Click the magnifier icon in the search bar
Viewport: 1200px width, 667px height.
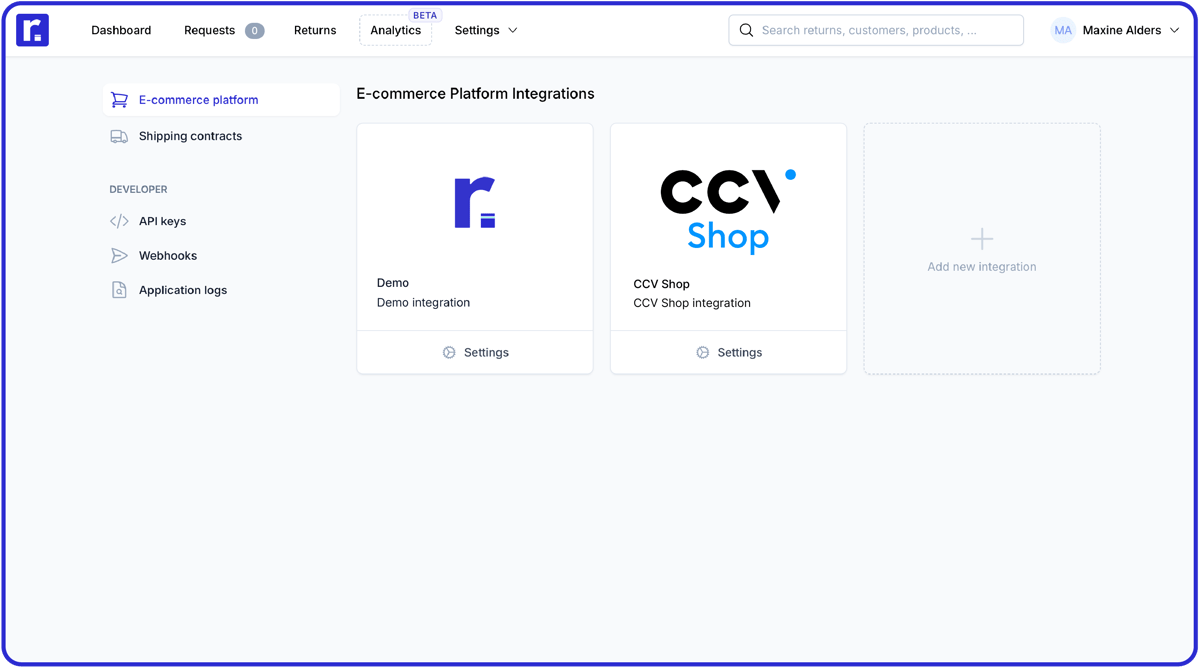click(746, 30)
